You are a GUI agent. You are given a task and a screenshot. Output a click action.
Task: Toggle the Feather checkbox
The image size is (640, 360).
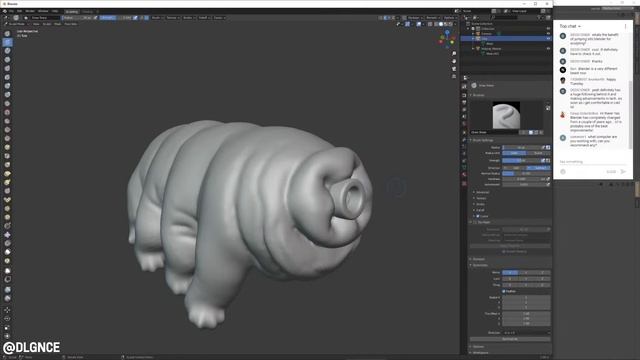coord(504,291)
